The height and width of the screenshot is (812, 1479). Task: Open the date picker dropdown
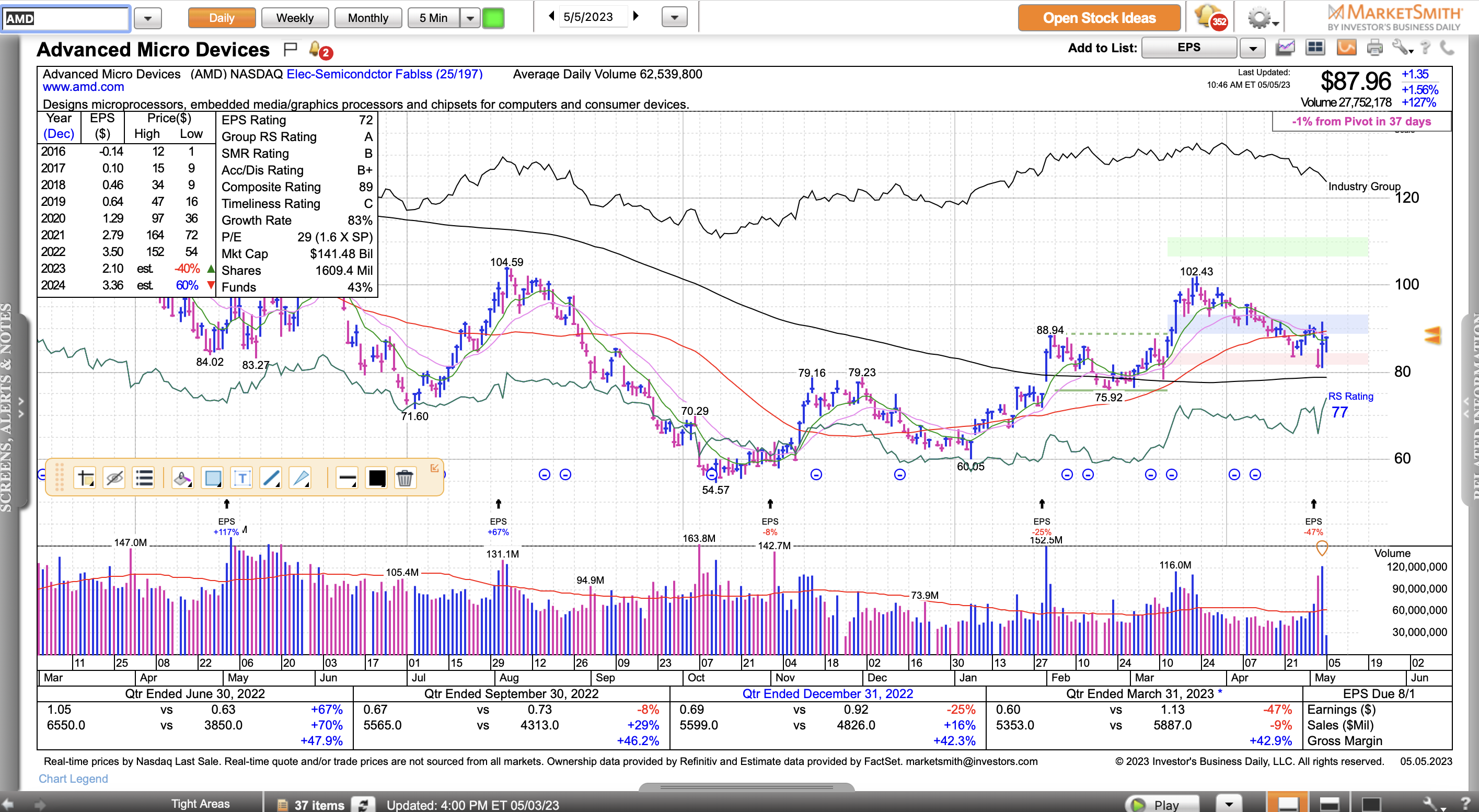coord(674,17)
